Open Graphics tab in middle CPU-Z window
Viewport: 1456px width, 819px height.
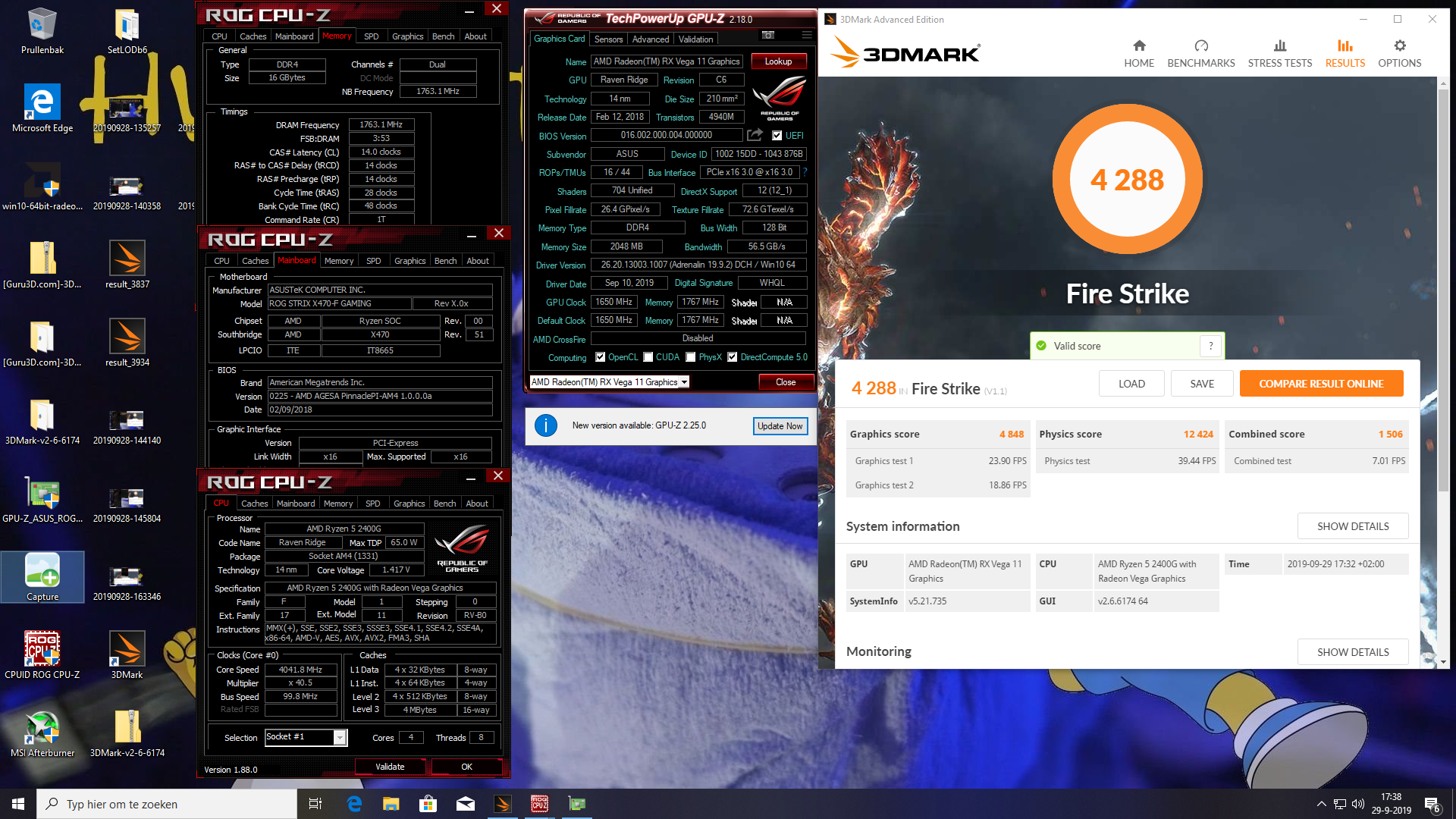[409, 261]
